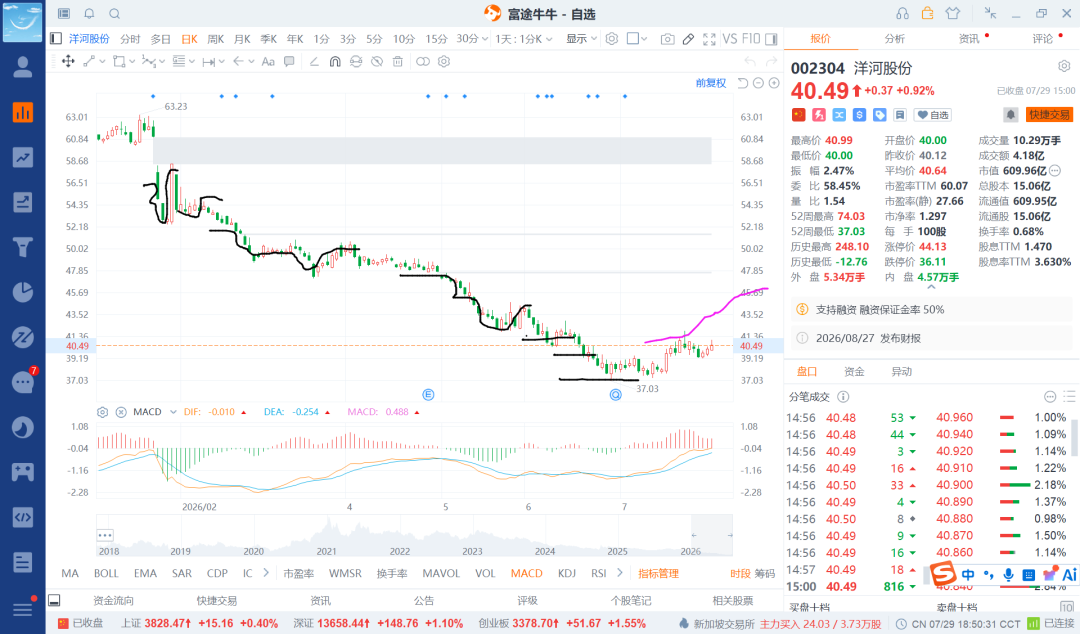Viewport: 1080px width, 634px height.
Task: Select the text annotation Aa tool
Action: click(268, 61)
